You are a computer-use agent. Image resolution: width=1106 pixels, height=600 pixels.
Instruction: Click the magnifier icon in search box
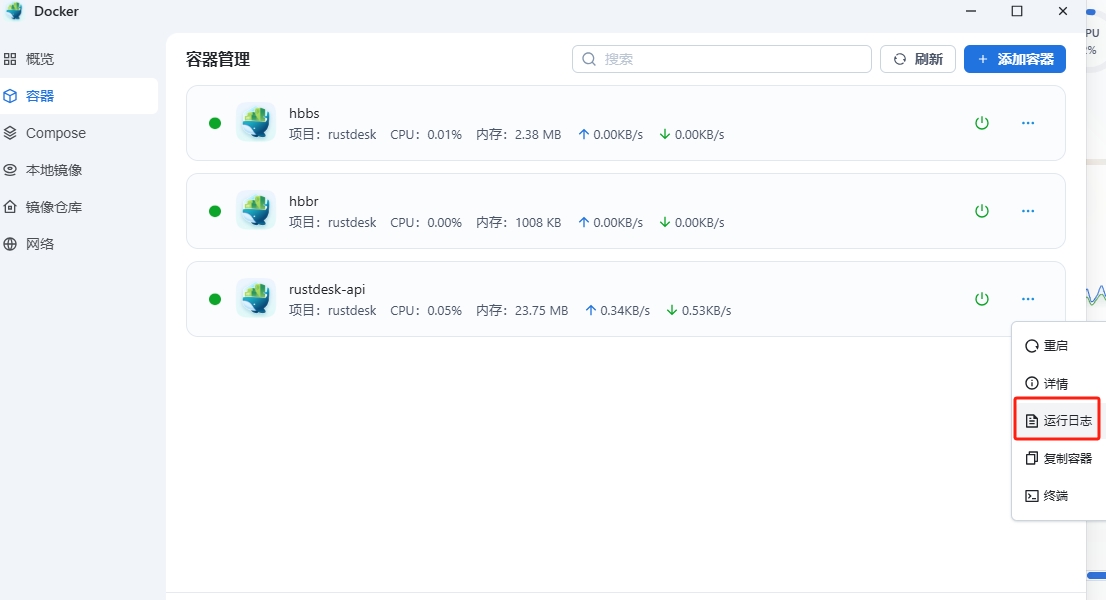[589, 59]
